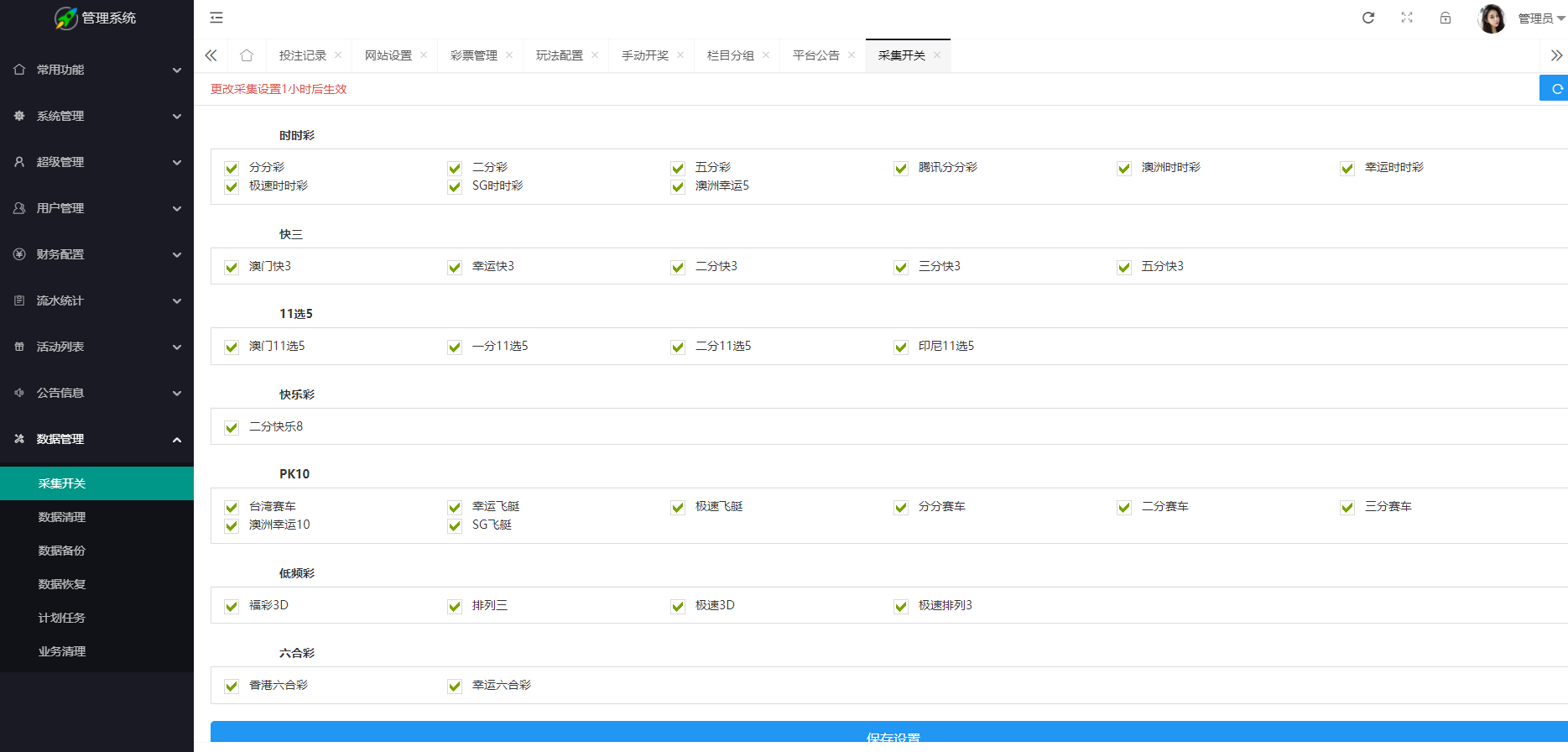Screen dimensions: 1568x752
Task: Click the 数据管理 tools icon
Action: point(19,439)
